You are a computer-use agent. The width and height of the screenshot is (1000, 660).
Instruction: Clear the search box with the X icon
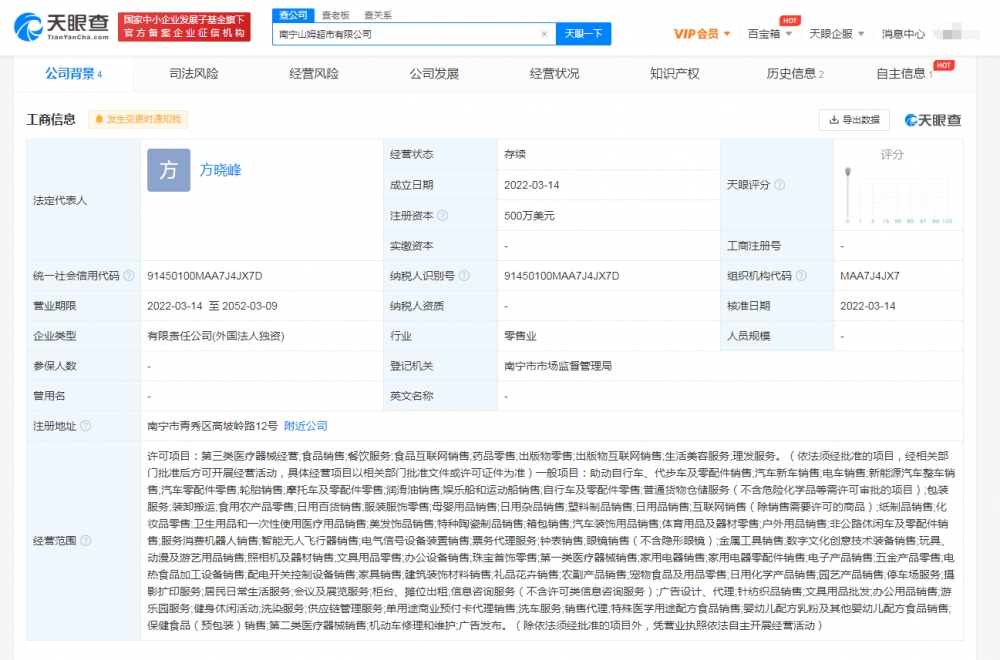544,34
